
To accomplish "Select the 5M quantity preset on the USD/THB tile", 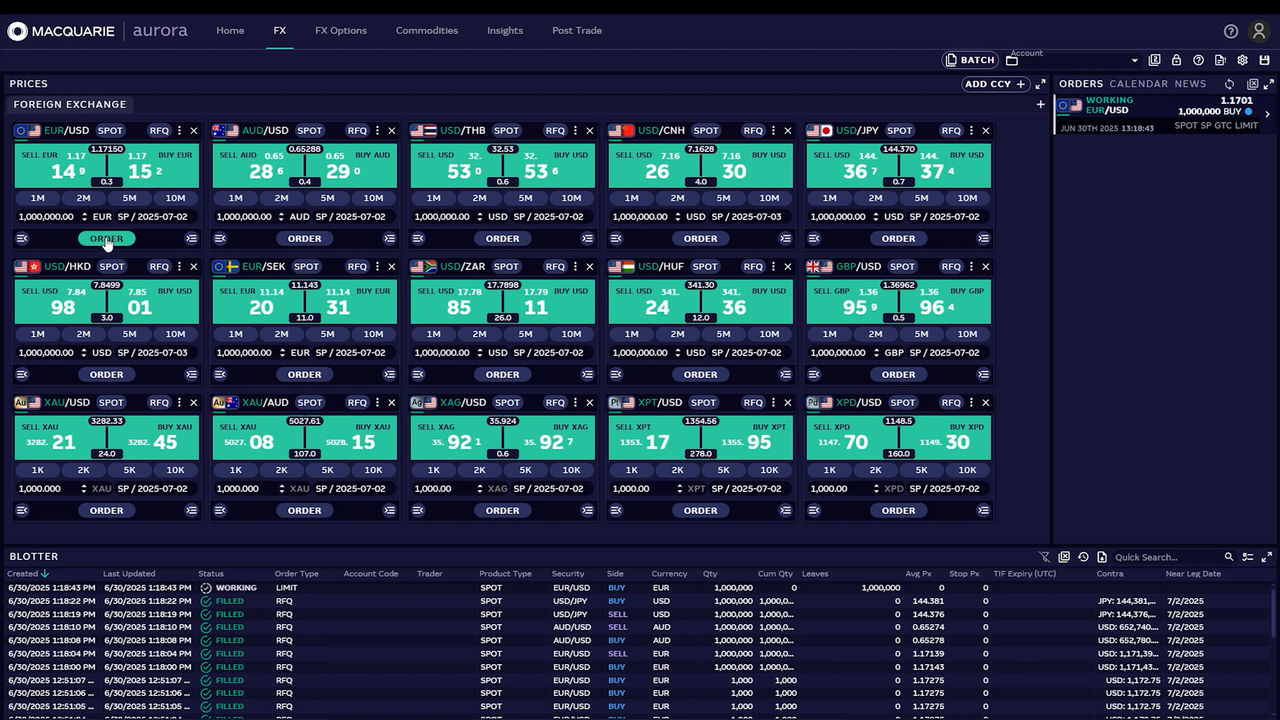I will click(x=525, y=198).
